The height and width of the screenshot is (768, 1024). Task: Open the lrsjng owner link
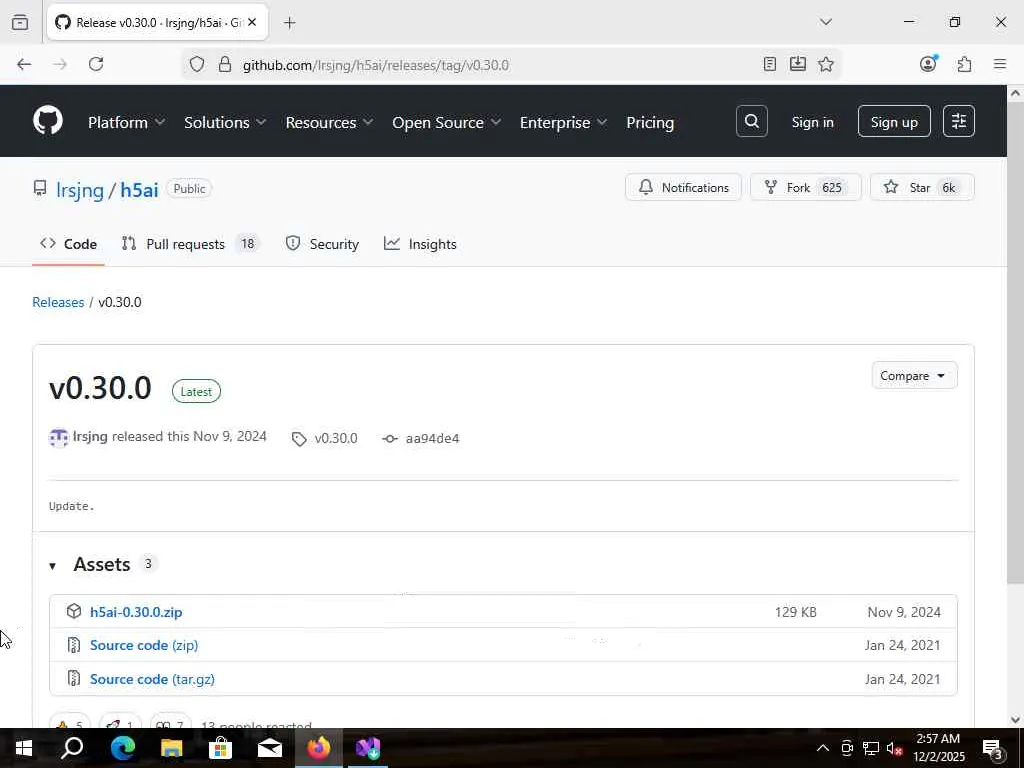click(80, 189)
